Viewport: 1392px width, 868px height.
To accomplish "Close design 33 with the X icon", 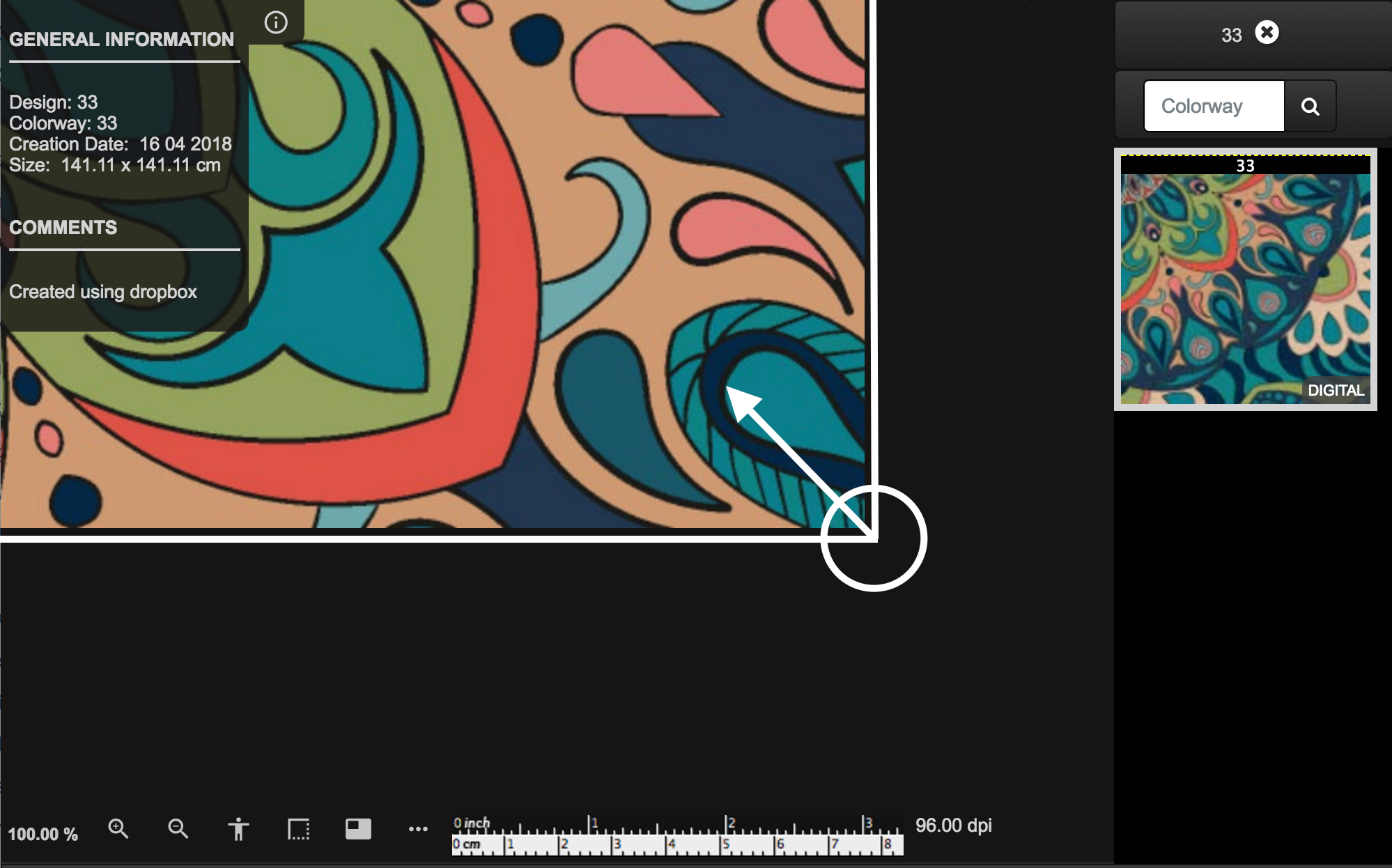I will click(x=1267, y=33).
